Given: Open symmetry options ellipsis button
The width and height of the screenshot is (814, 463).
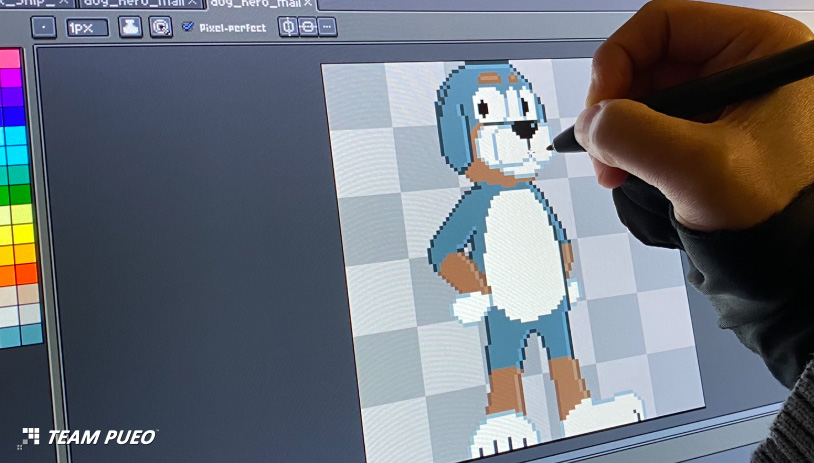Looking at the screenshot, I should click(x=328, y=26).
